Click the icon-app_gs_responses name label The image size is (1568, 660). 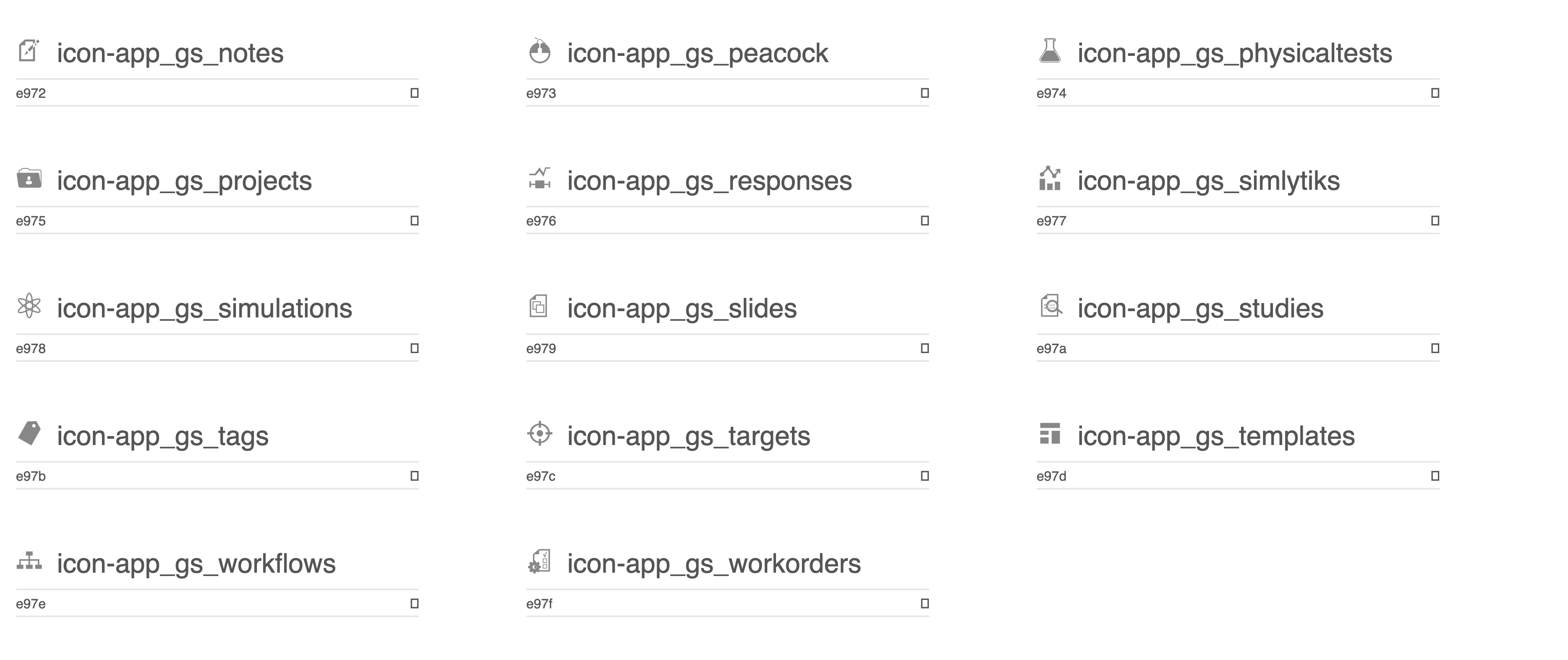click(x=709, y=181)
